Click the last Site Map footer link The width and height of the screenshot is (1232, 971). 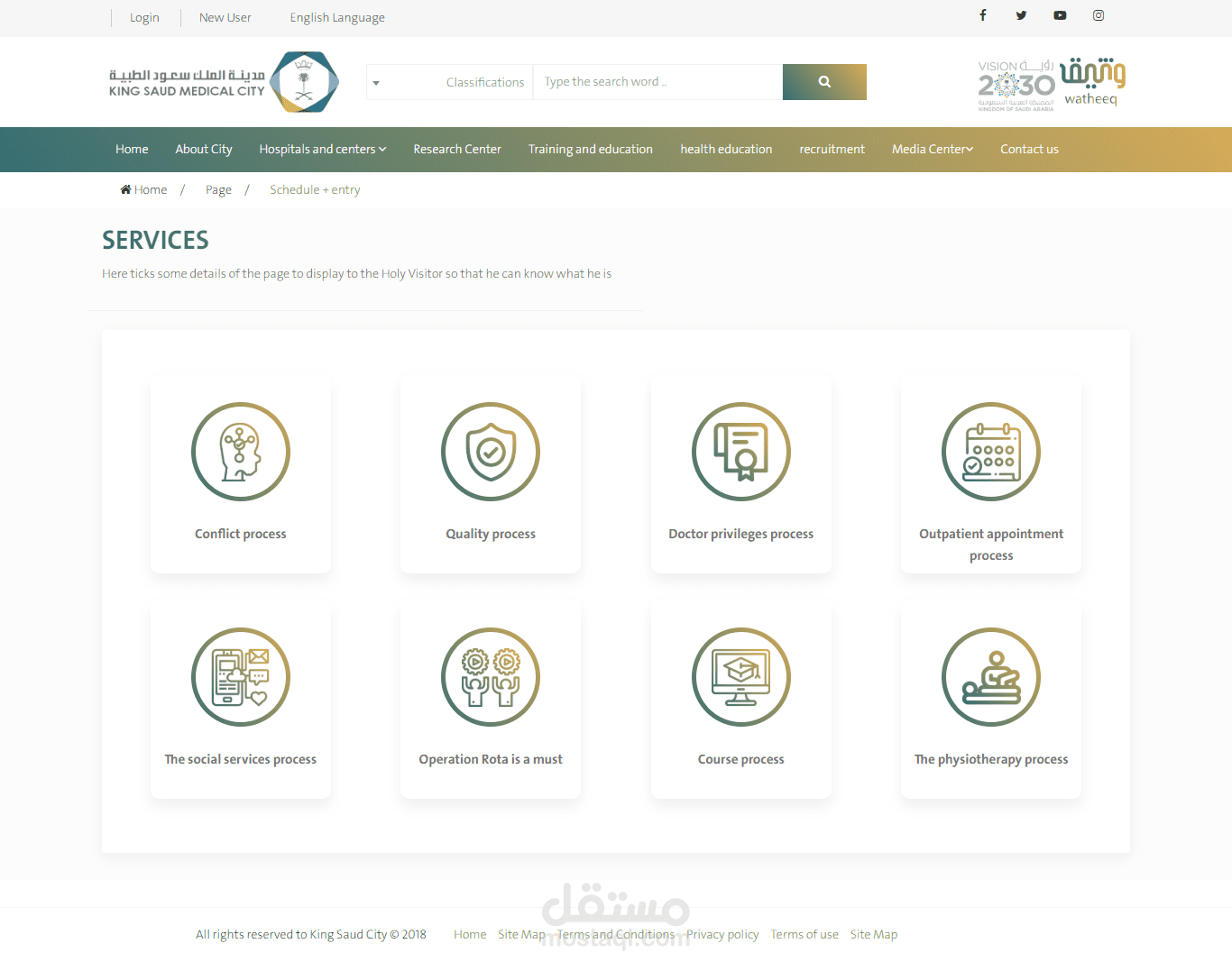874,935
